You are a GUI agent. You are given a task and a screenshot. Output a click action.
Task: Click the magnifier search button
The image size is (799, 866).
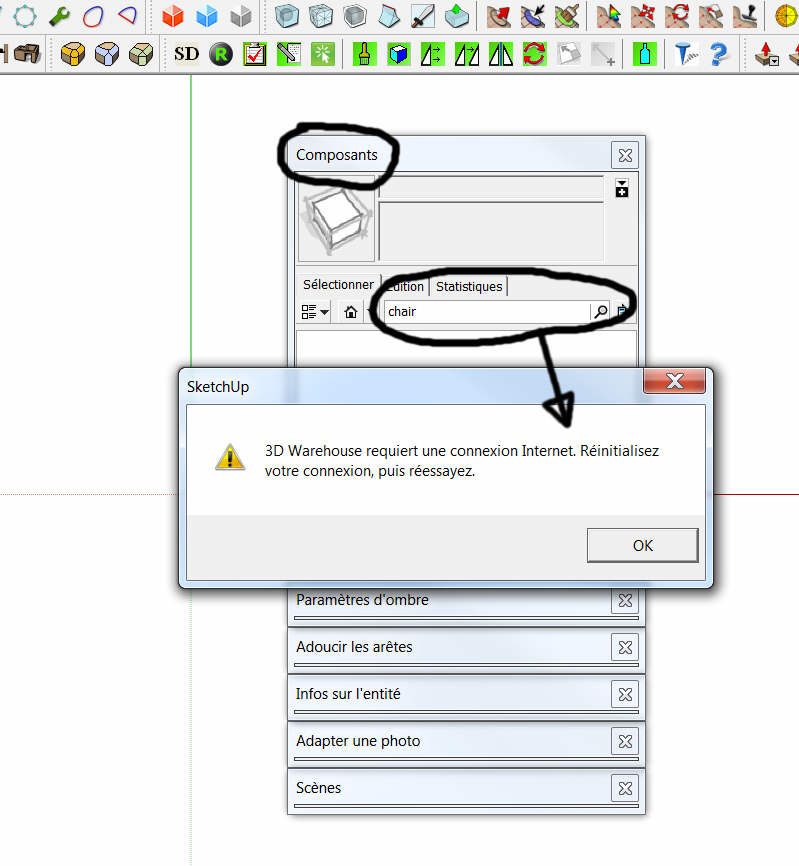[x=600, y=311]
